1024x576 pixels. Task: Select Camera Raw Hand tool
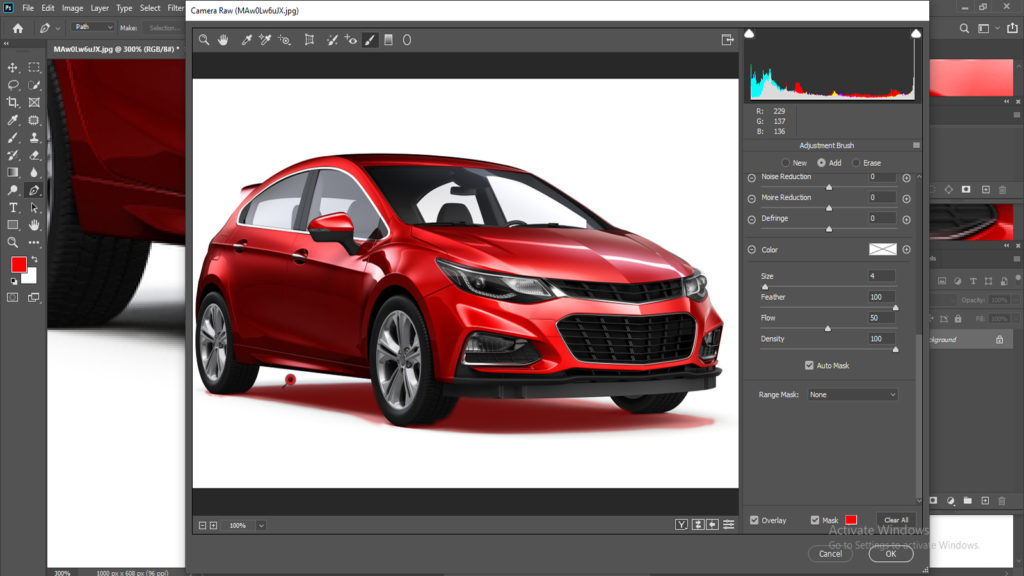click(x=223, y=40)
